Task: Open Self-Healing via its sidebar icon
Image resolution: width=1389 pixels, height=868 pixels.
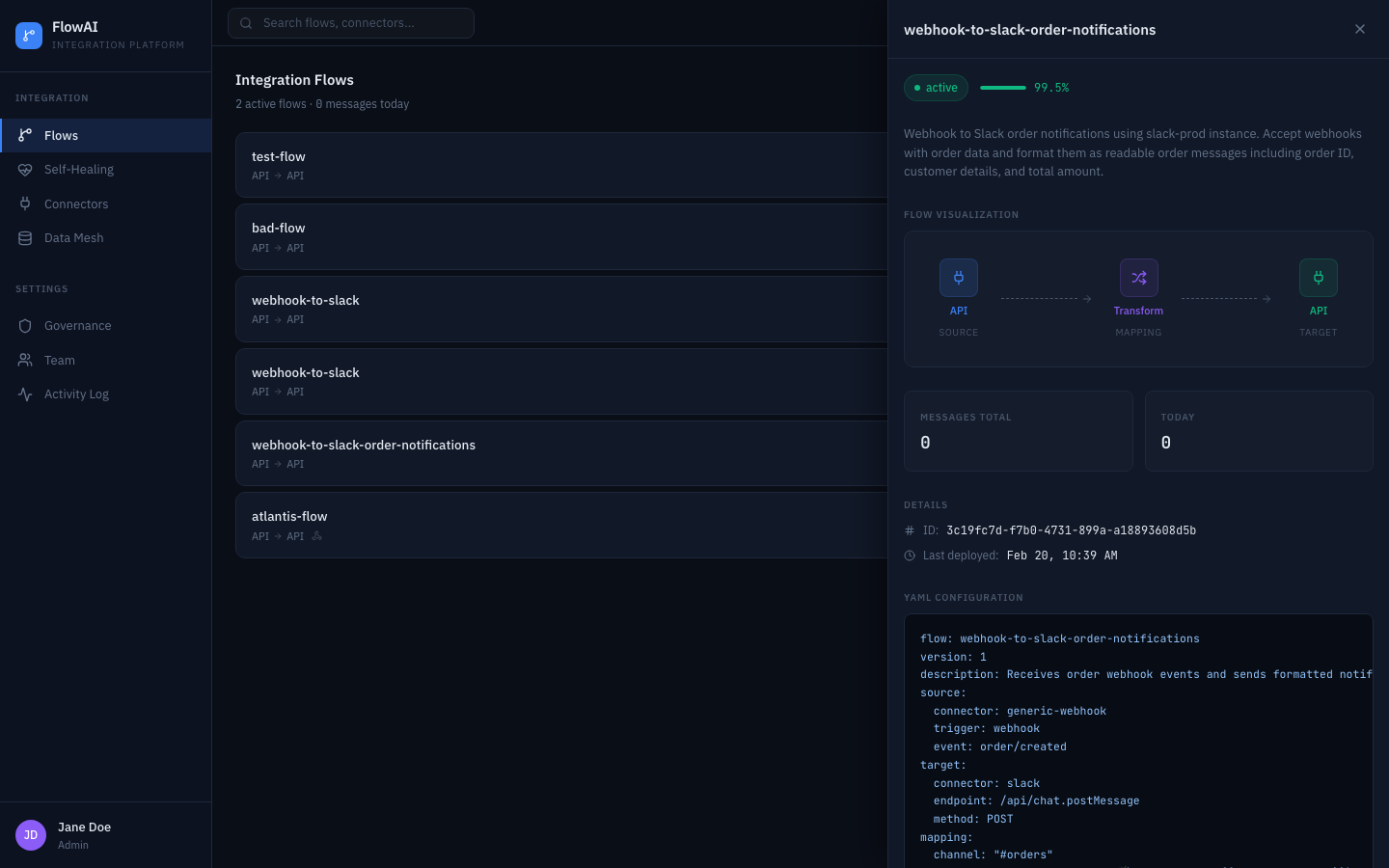Action: (25, 169)
